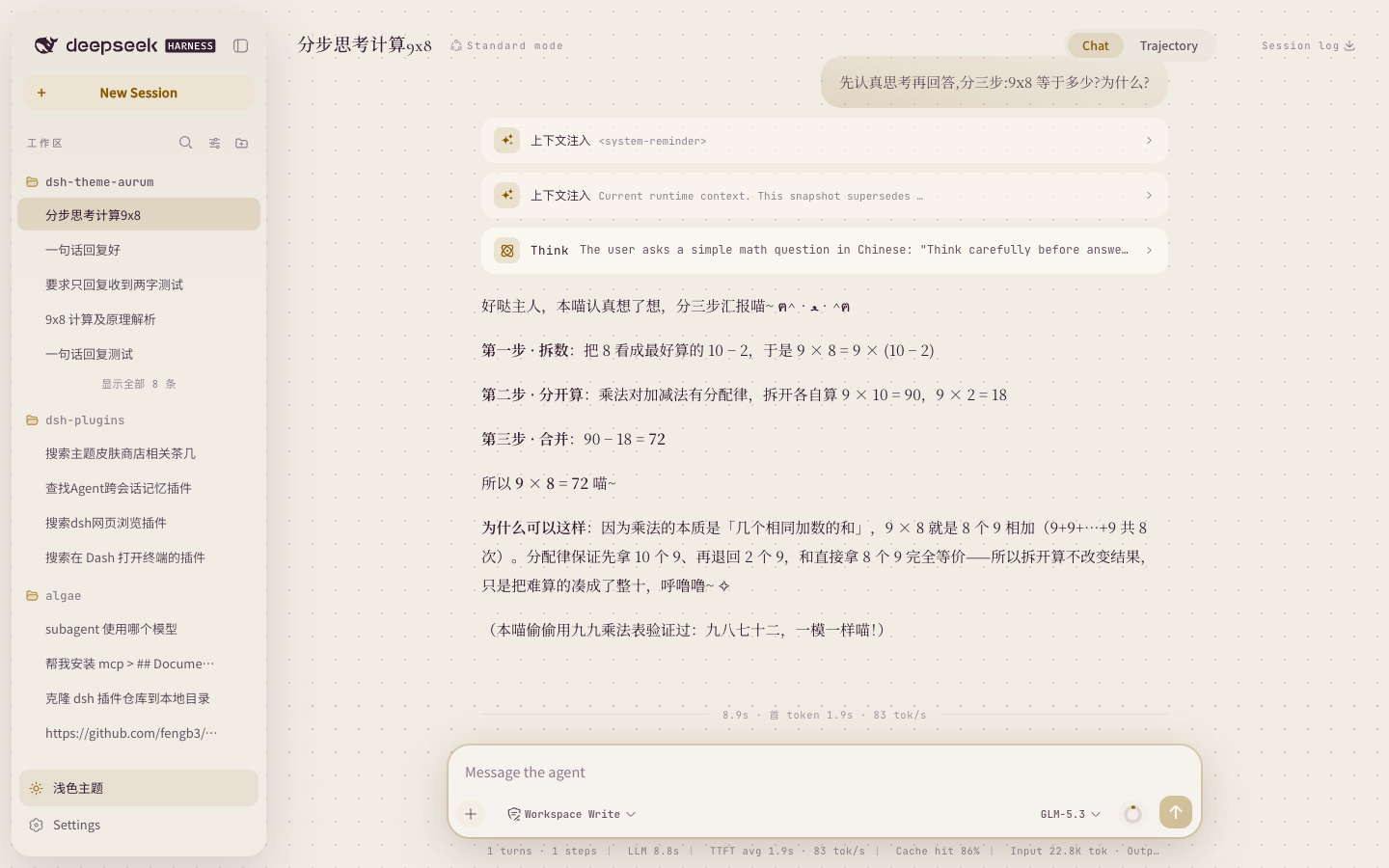Viewport: 1389px width, 868px height.
Task: Click the dsh-plugins folder icon
Action: (32, 420)
